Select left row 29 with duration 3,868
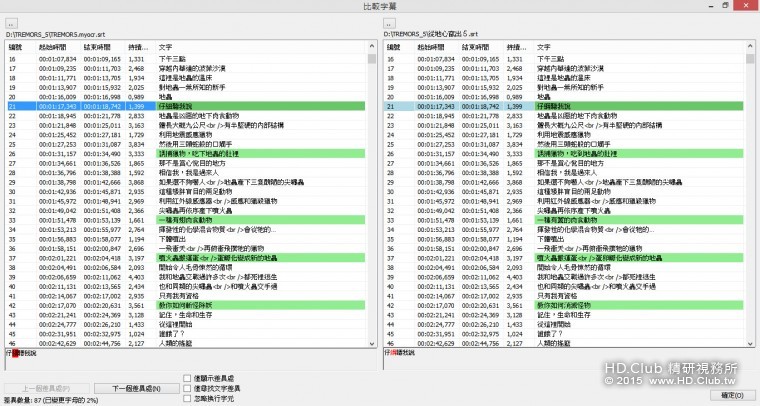This screenshot has height=406, width=760. point(186,182)
